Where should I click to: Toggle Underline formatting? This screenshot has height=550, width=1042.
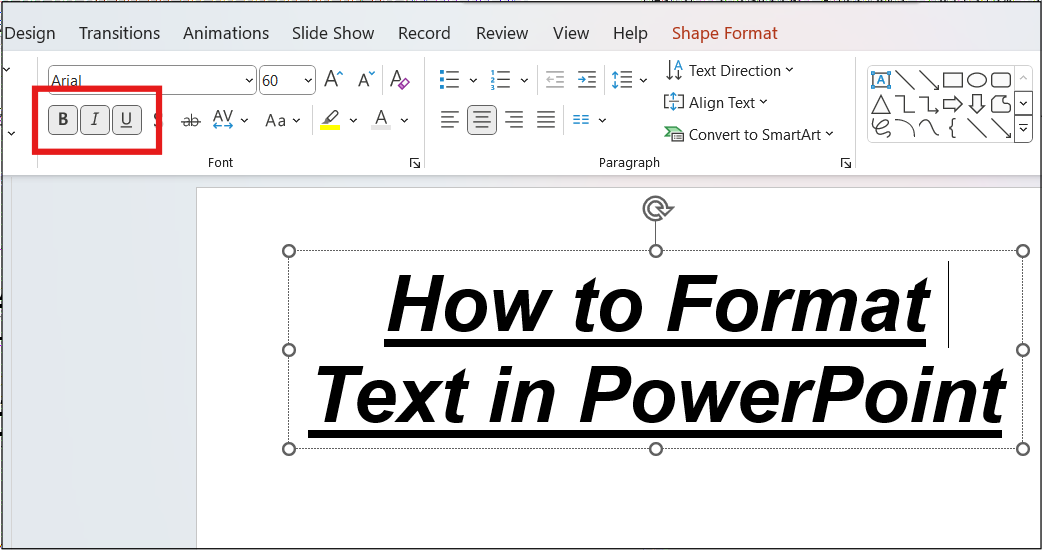(x=126, y=120)
